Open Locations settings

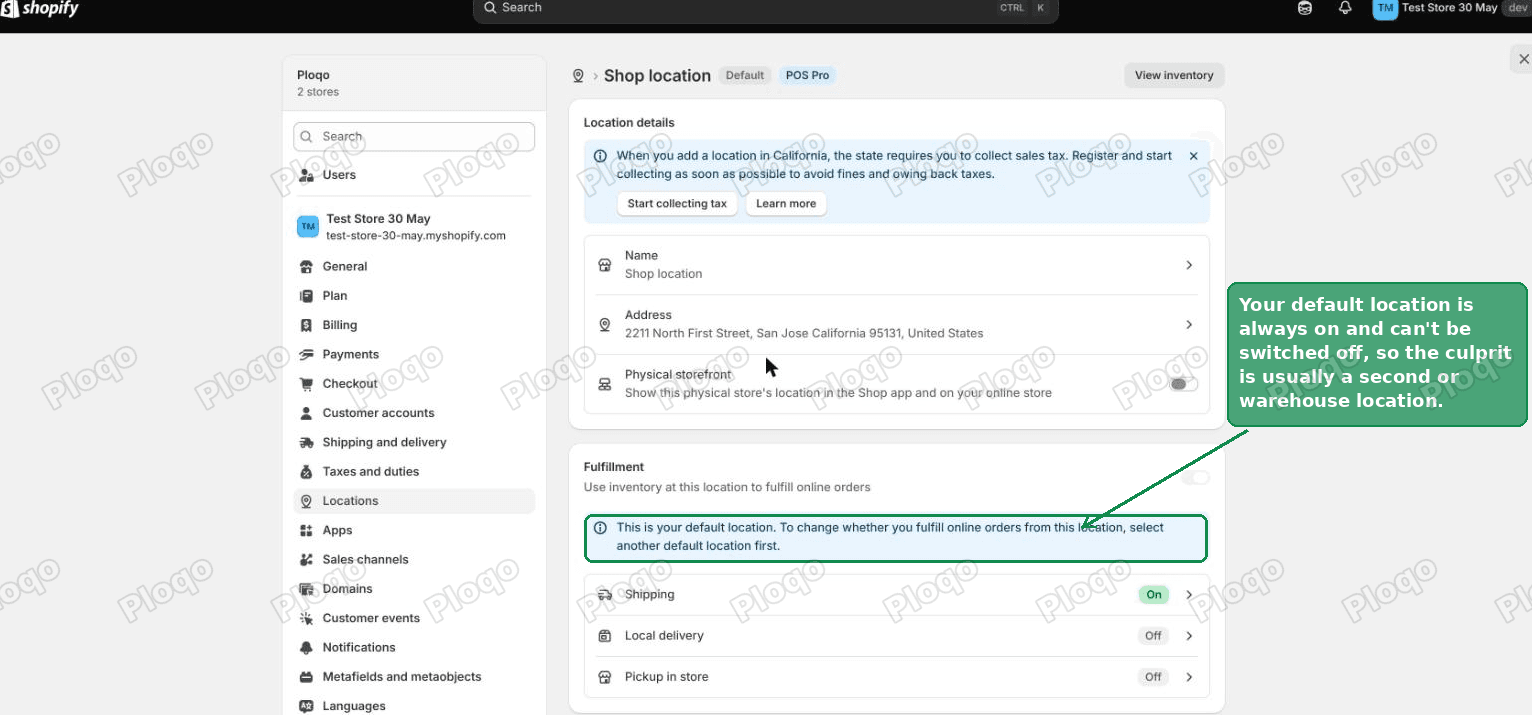click(414, 501)
